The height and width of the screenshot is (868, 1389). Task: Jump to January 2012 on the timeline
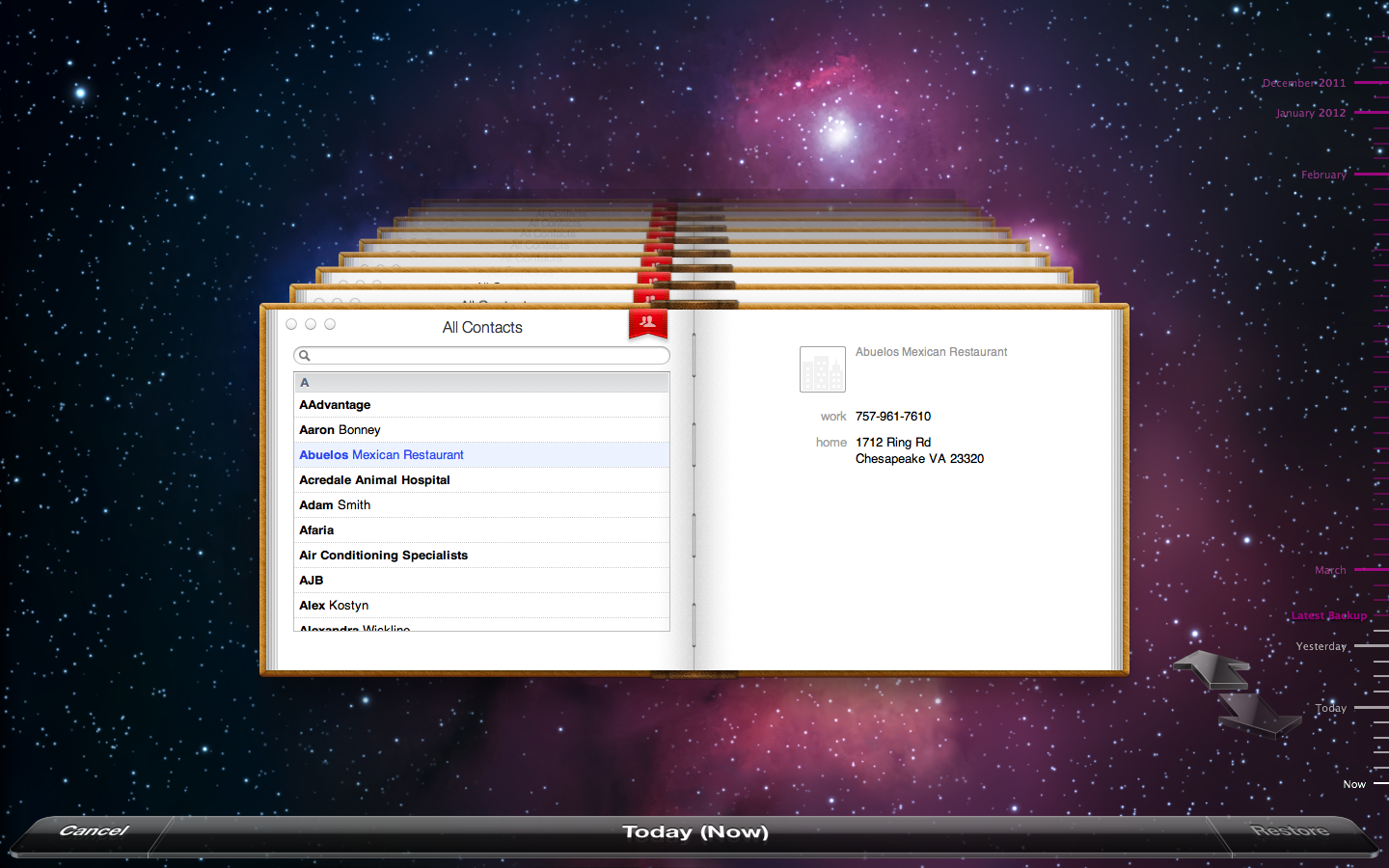click(1311, 113)
